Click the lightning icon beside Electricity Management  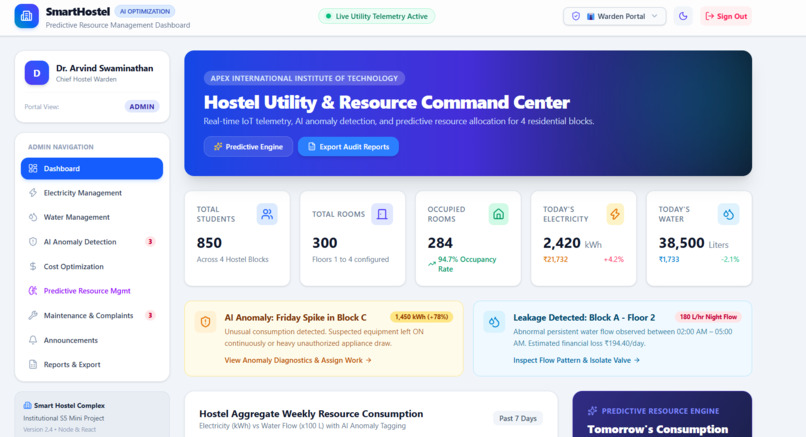(33, 193)
